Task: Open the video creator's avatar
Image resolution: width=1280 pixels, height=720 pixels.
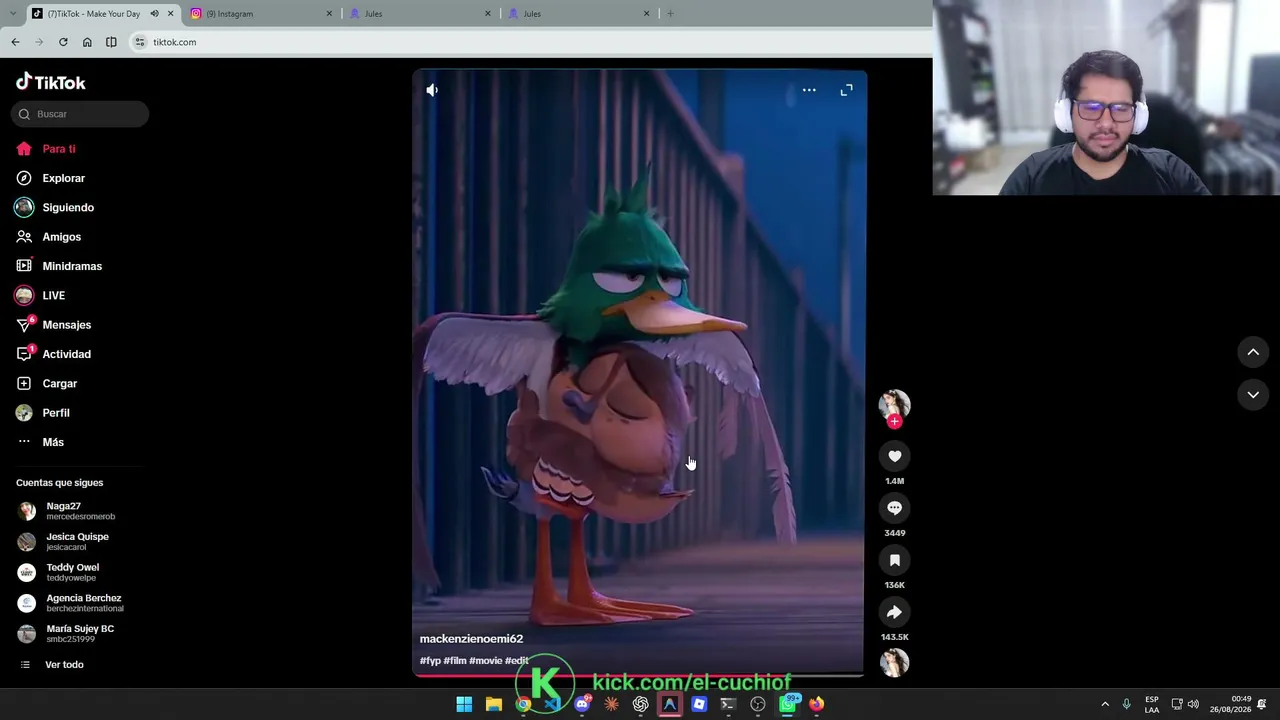Action: (894, 404)
